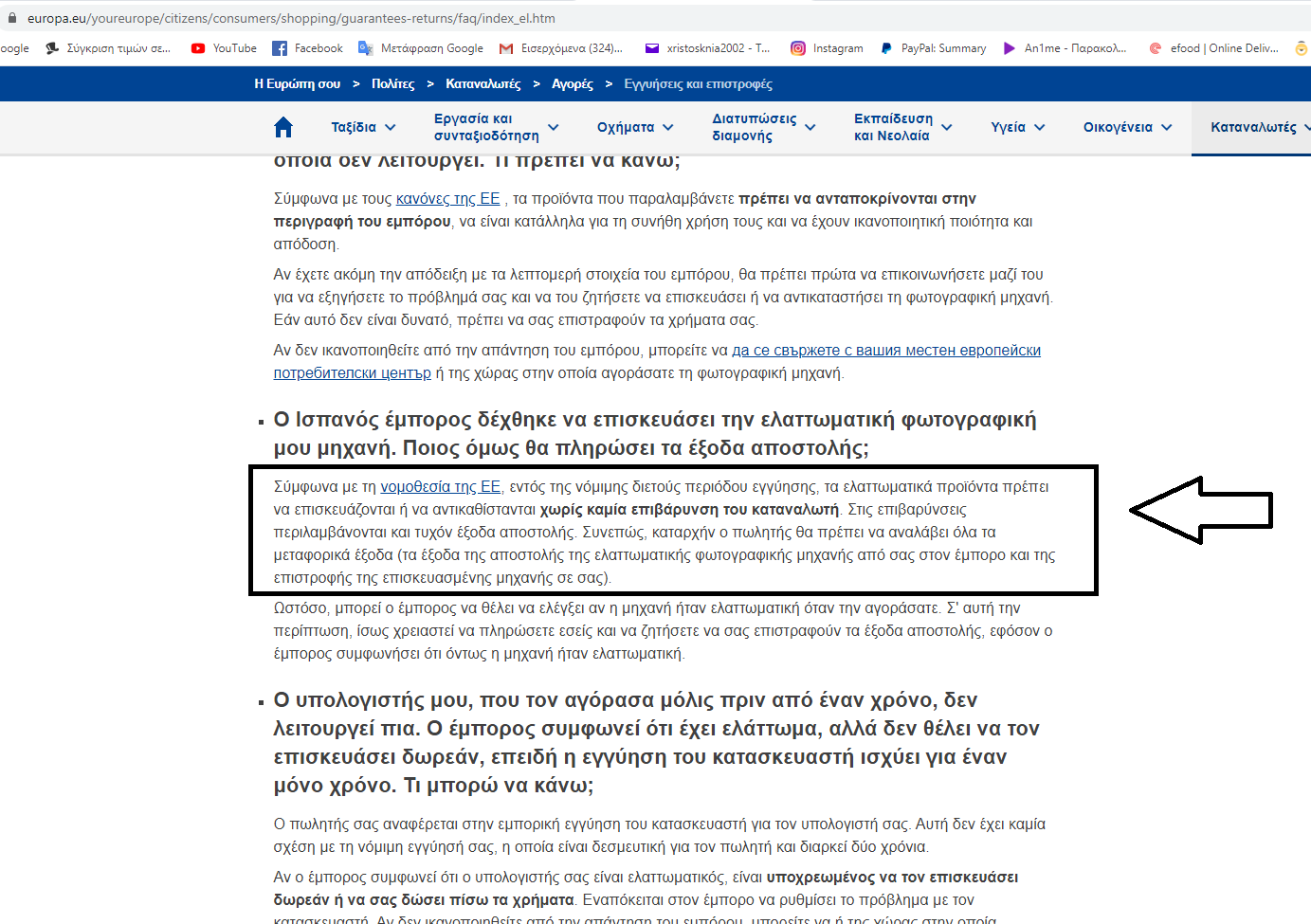This screenshot has width=1311, height=924.
Task: Expand the Οχήματα menu
Action: 635,127
